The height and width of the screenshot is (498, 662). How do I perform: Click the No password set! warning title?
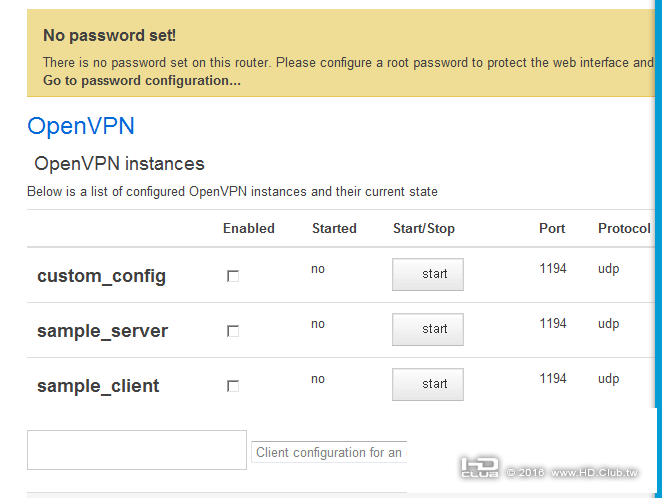pyautogui.click(x=109, y=36)
